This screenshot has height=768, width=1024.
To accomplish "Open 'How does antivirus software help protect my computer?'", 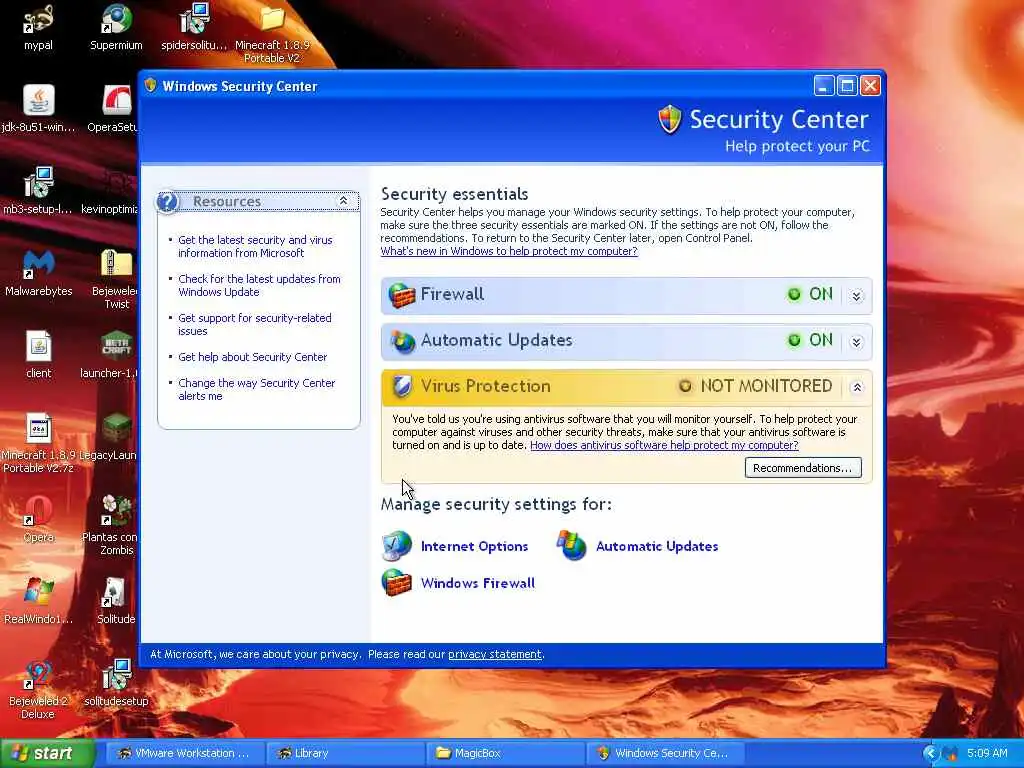I will pyautogui.click(x=664, y=445).
